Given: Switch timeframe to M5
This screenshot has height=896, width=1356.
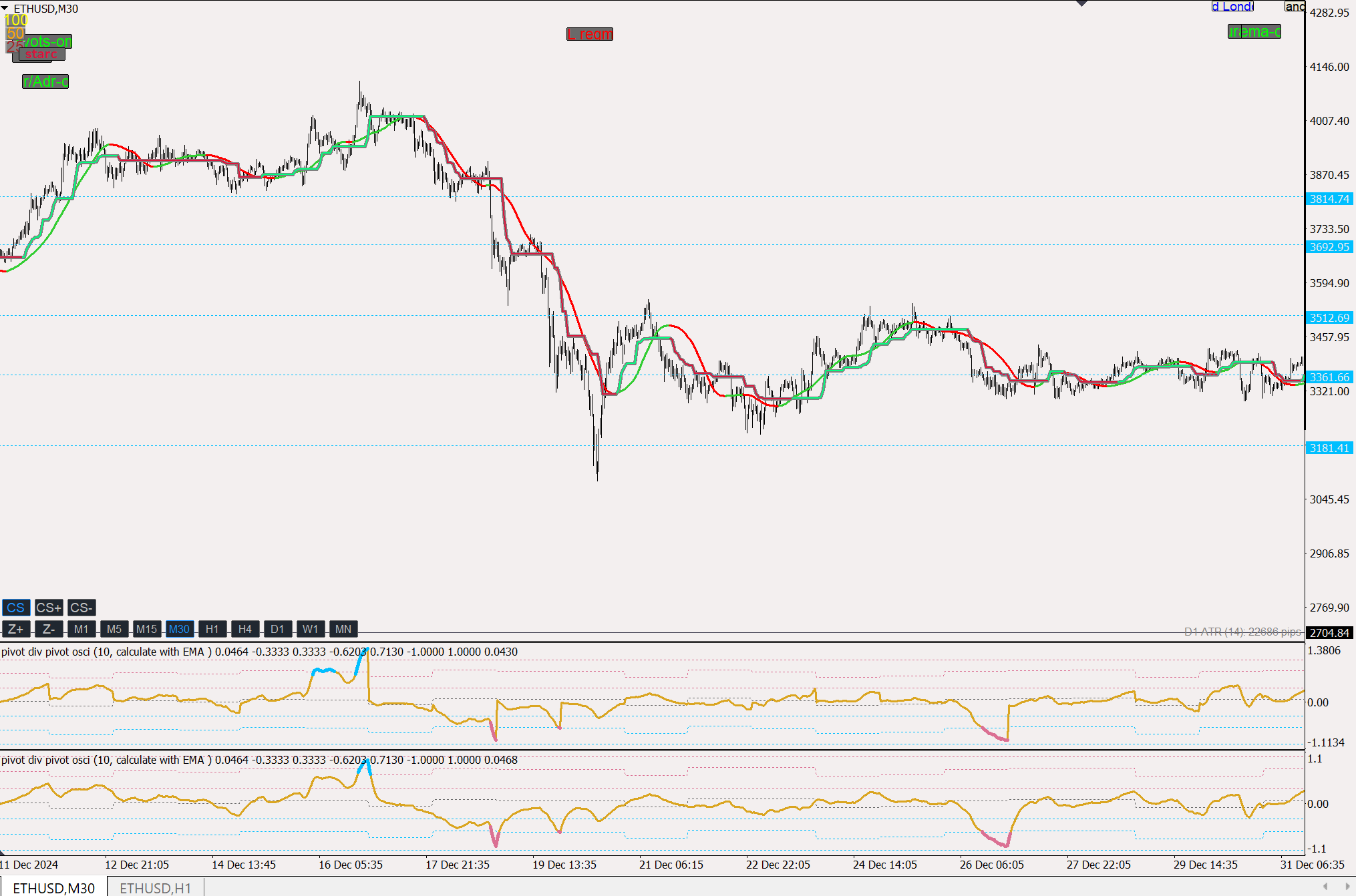Looking at the screenshot, I should (114, 629).
